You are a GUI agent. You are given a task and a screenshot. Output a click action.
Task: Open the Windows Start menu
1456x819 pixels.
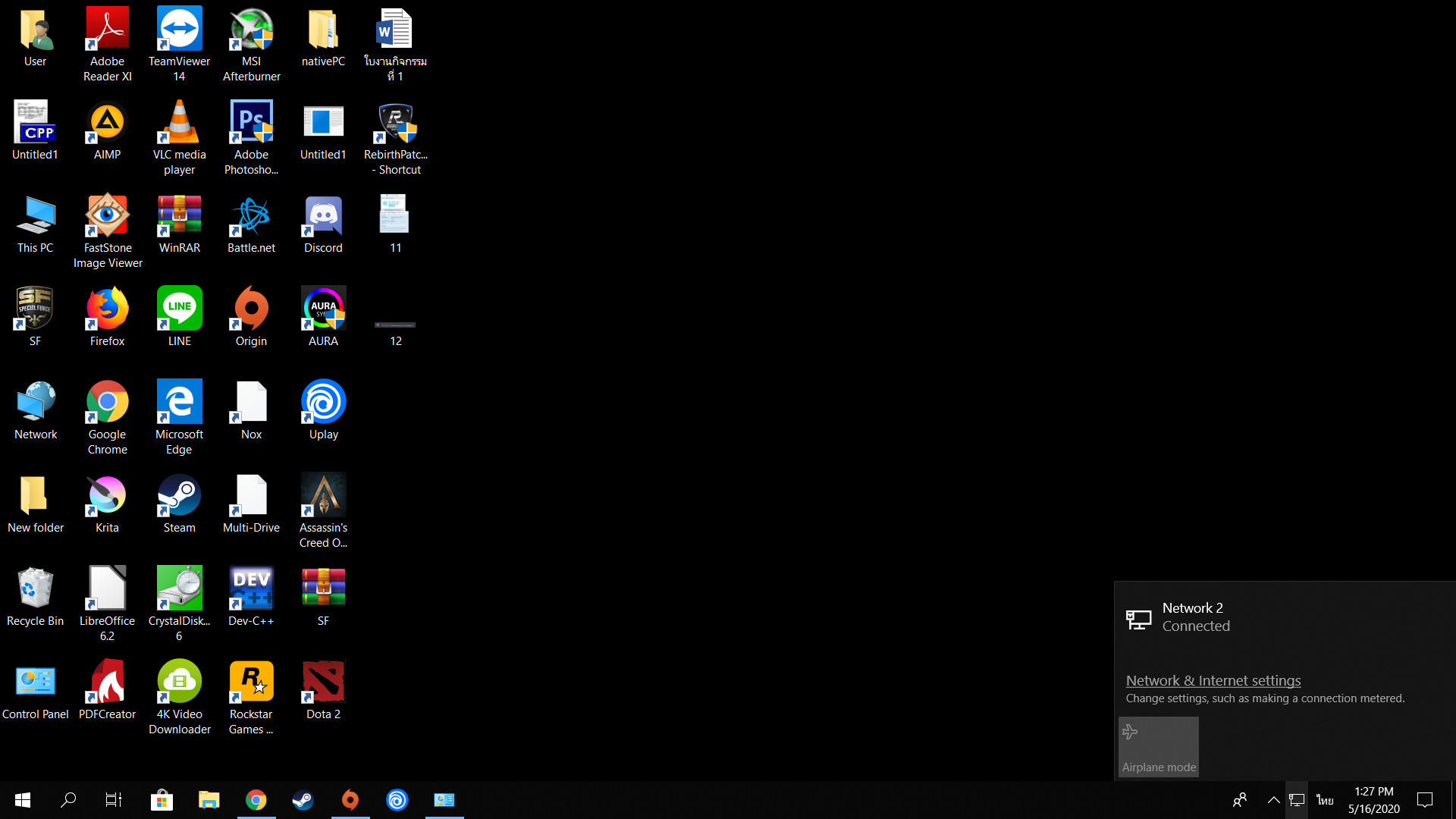23,800
